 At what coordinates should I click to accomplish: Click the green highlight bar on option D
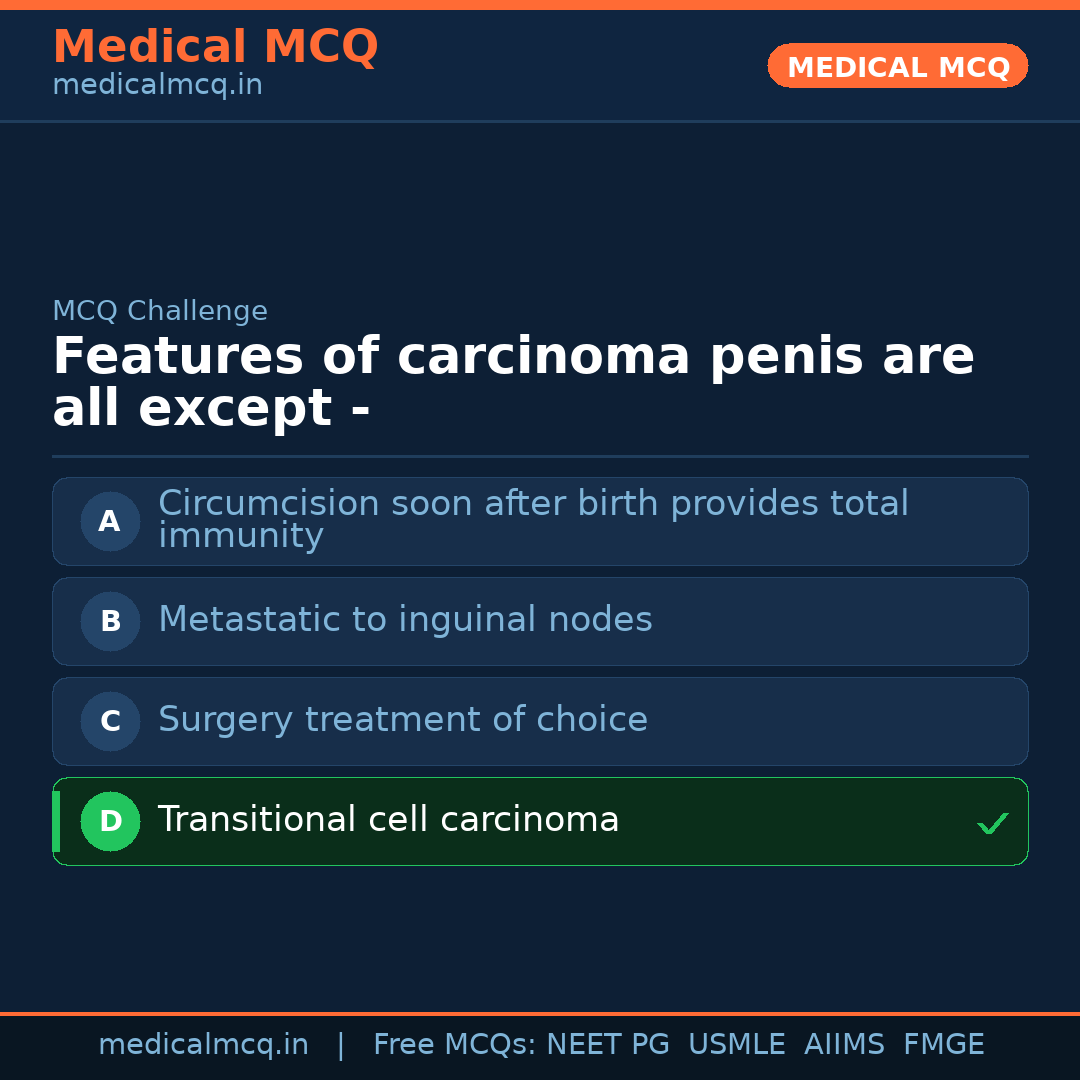(x=55, y=821)
